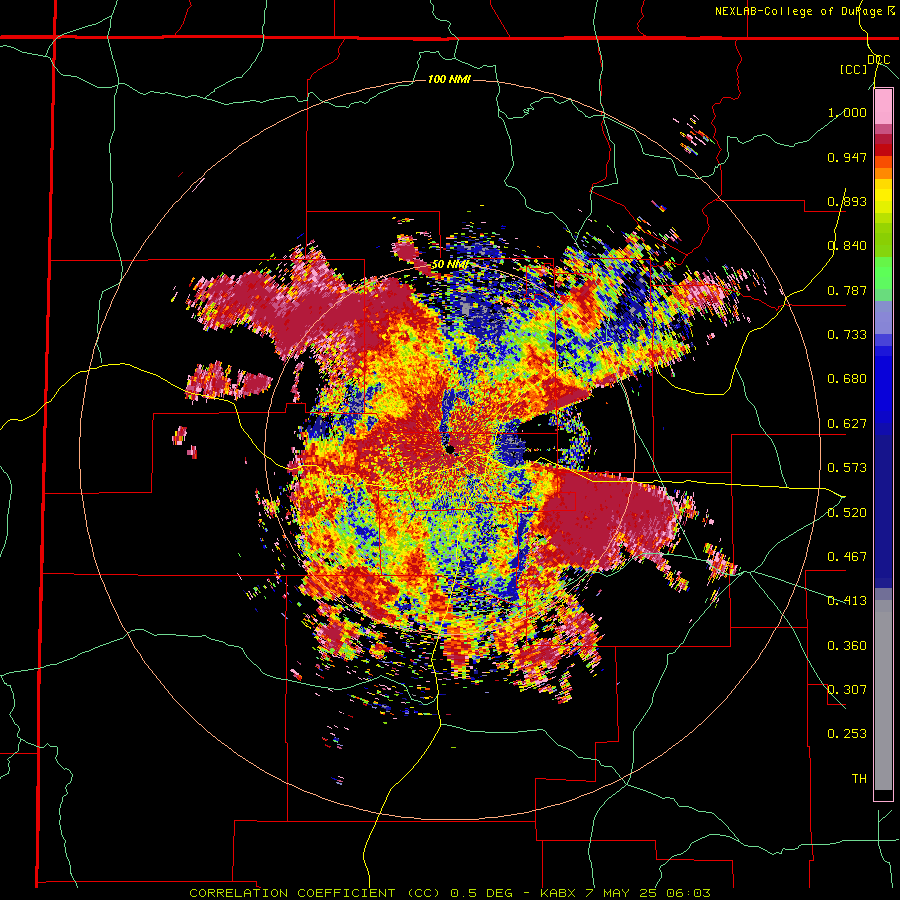This screenshot has width=900, height=900.
Task: Click the 0.253 legend value
Action: point(847,734)
